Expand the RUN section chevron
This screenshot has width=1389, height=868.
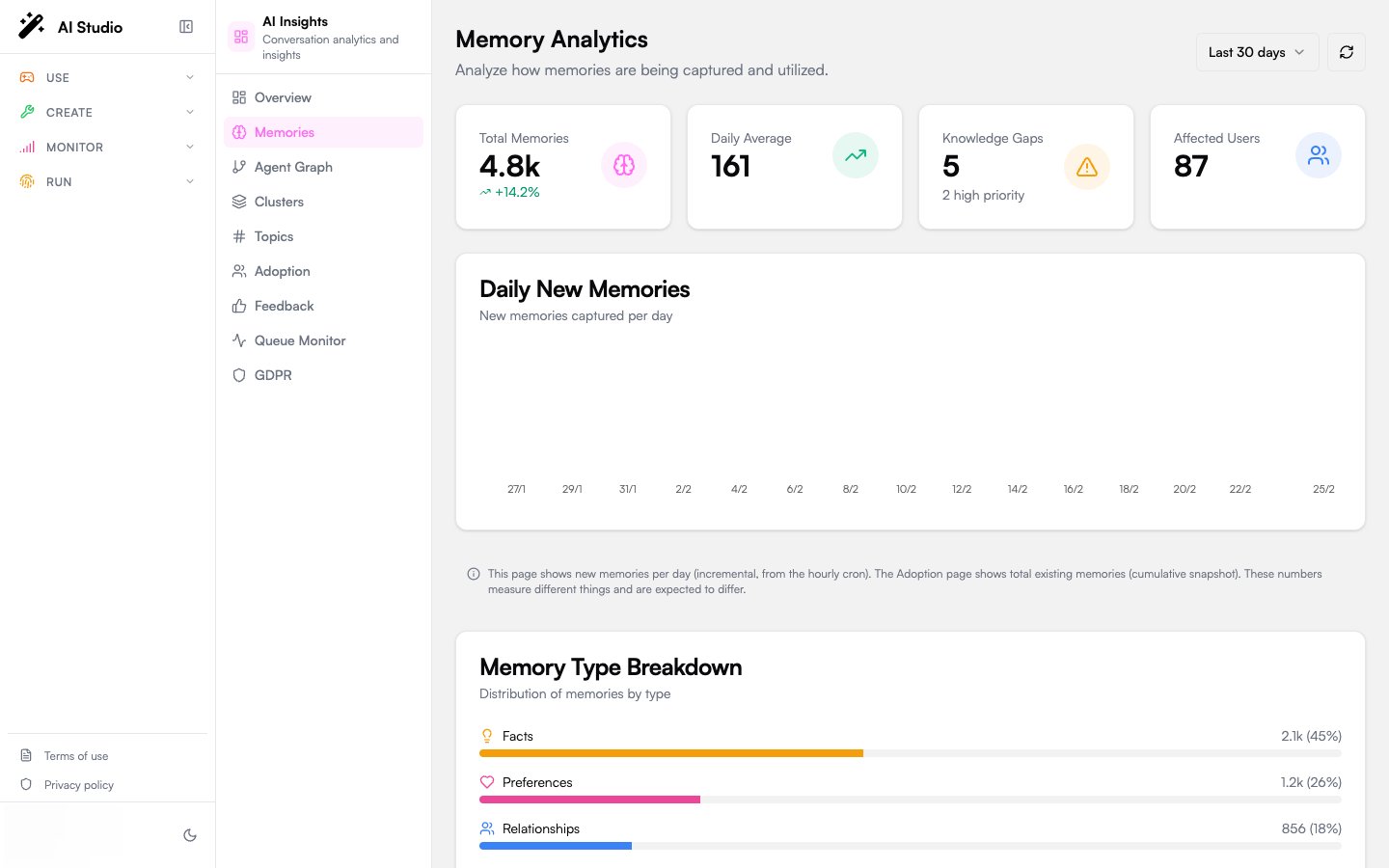(x=190, y=181)
